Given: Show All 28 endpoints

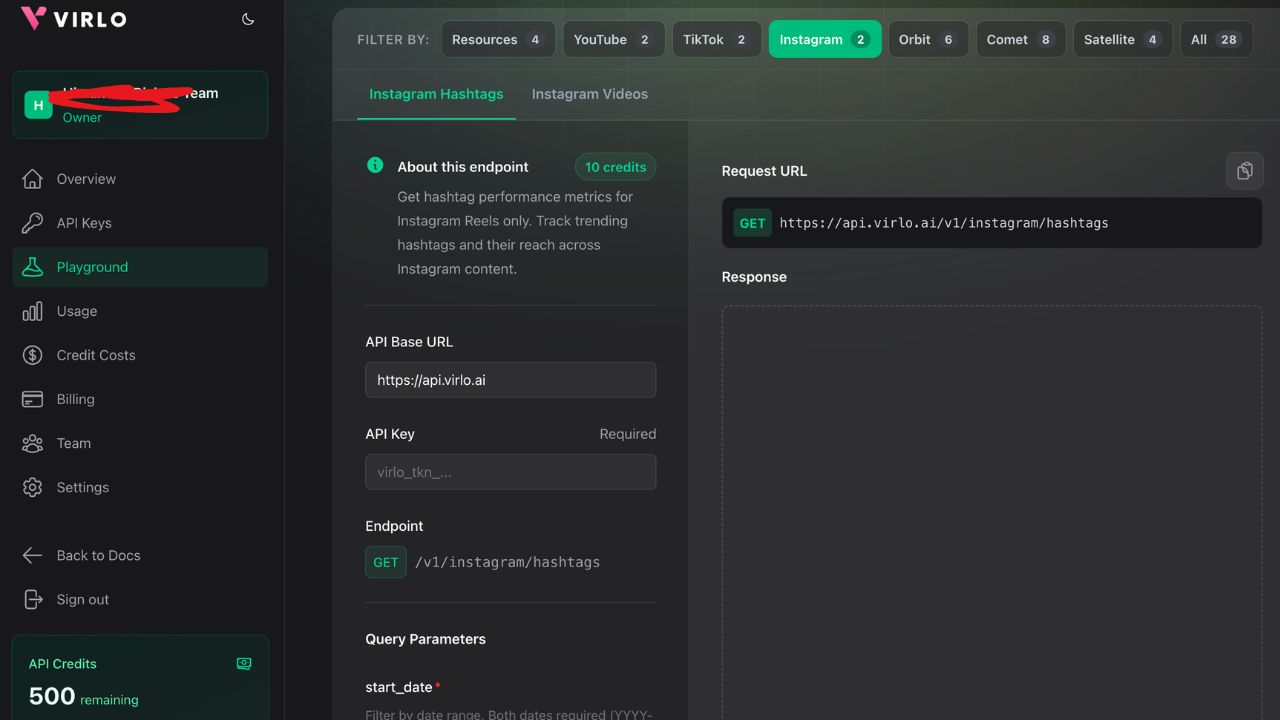Looking at the screenshot, I should [1216, 39].
